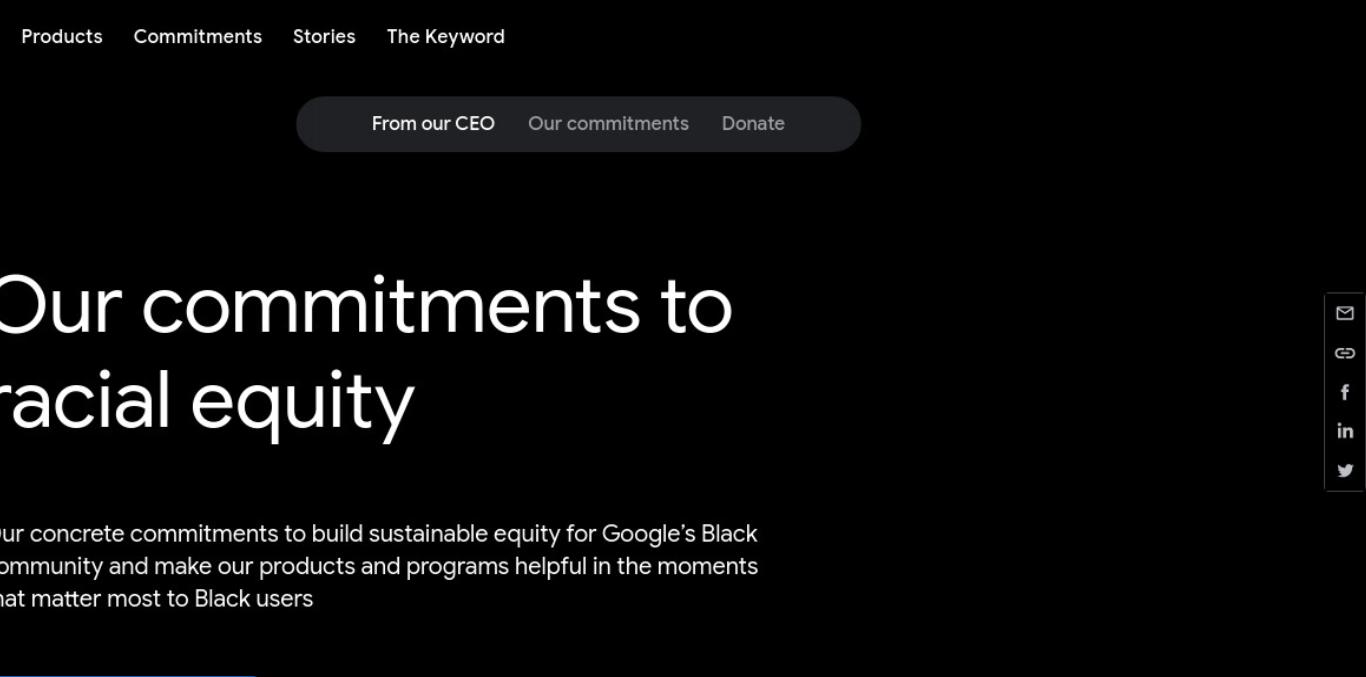Viewport: 1366px width, 677px height.
Task: Click the word "racial" in the headline
Action: (85, 401)
